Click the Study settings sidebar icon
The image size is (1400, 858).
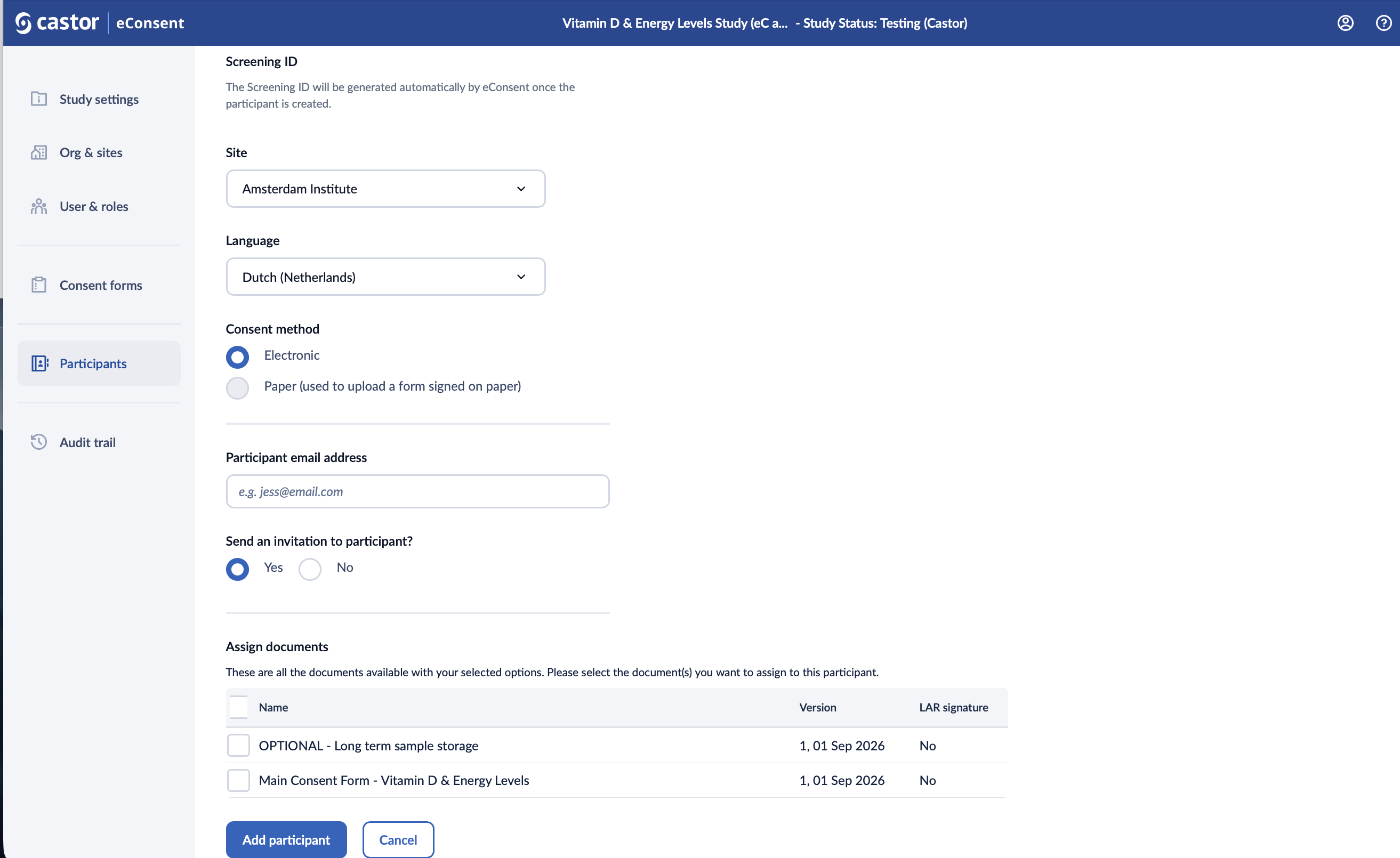tap(38, 99)
